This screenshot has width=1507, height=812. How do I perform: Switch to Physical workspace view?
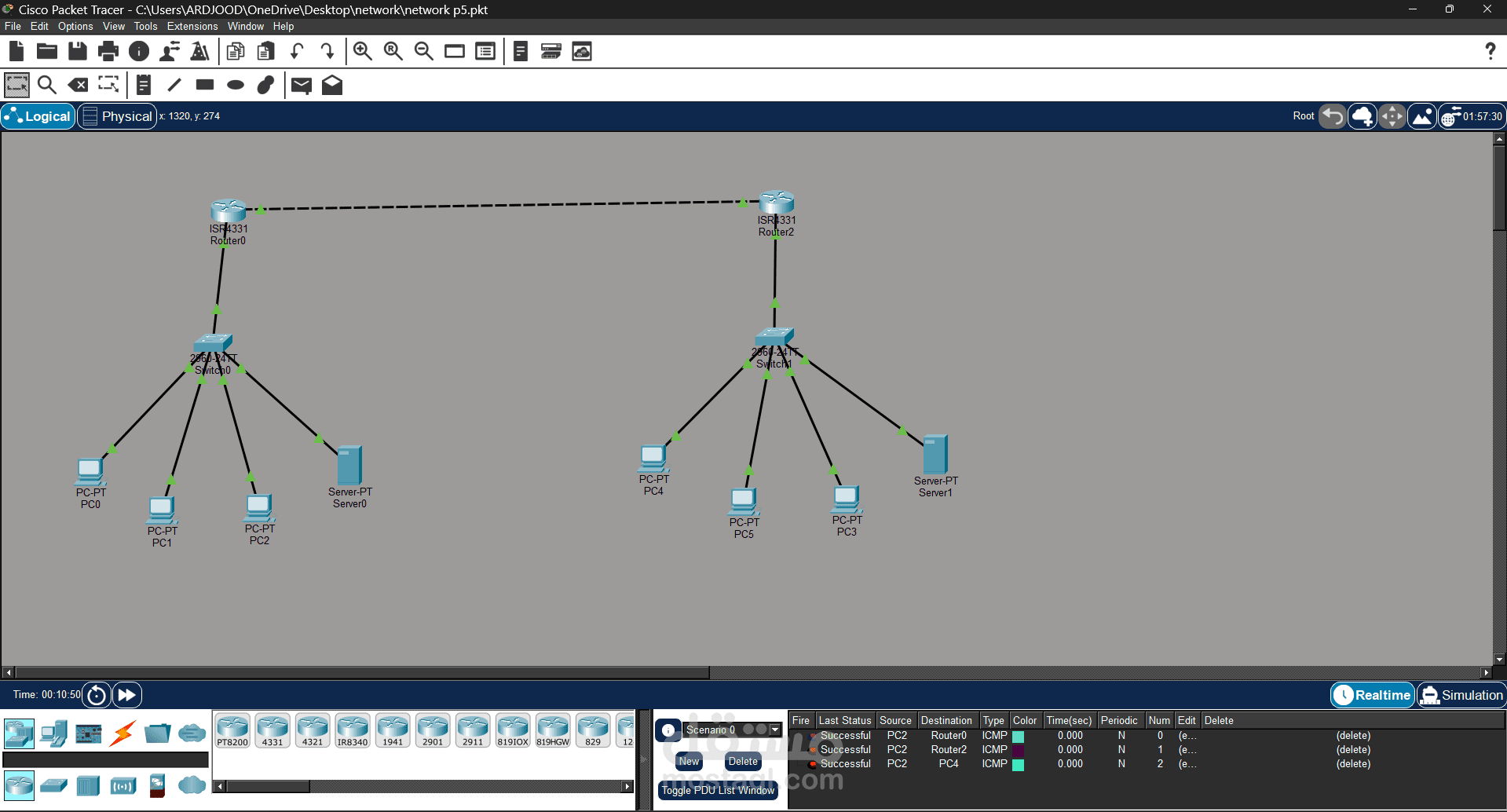click(x=117, y=116)
